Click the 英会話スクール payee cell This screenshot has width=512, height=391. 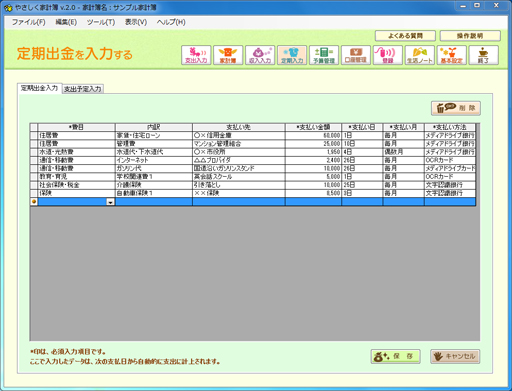pyautogui.click(x=239, y=177)
